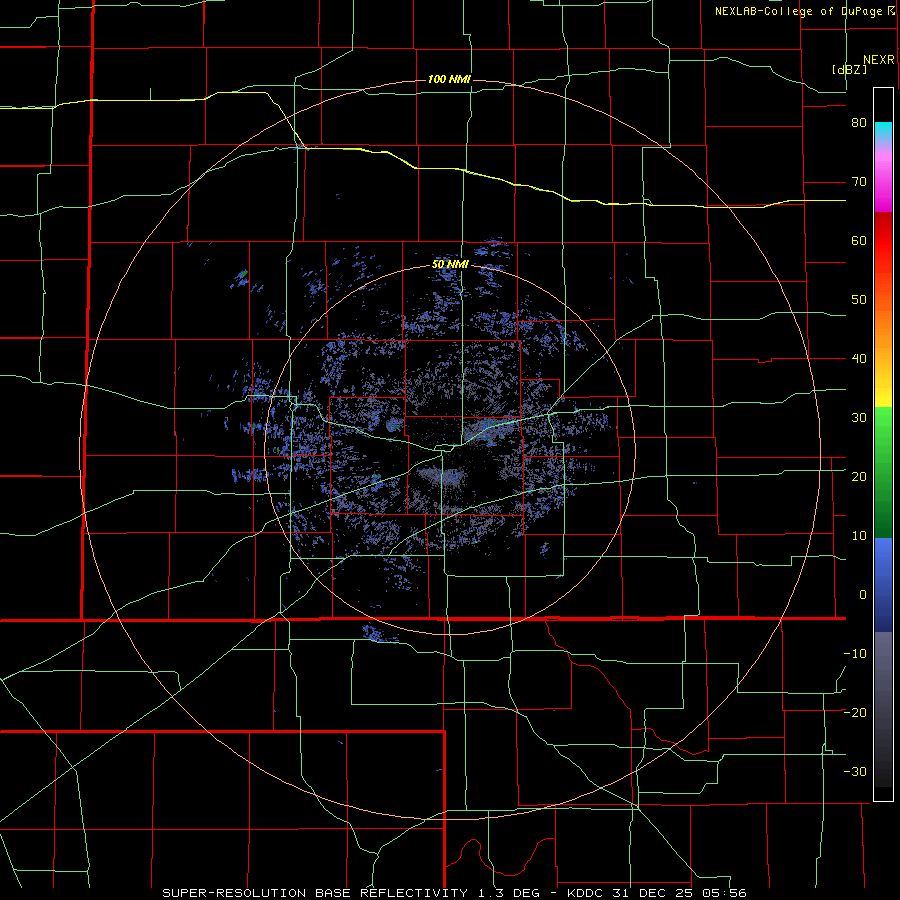Click the 50 NMI range ring label
This screenshot has height=900, width=900.
click(450, 265)
